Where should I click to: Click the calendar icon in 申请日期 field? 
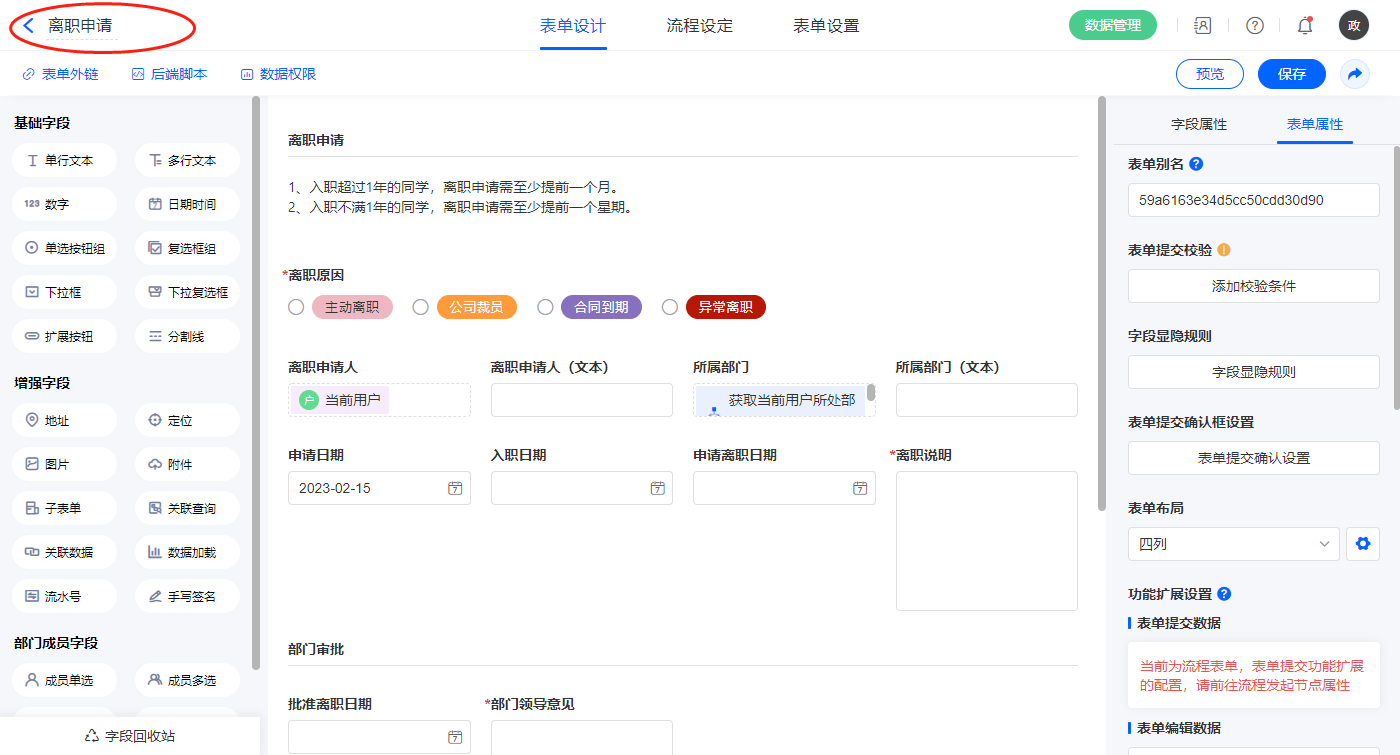pos(455,488)
